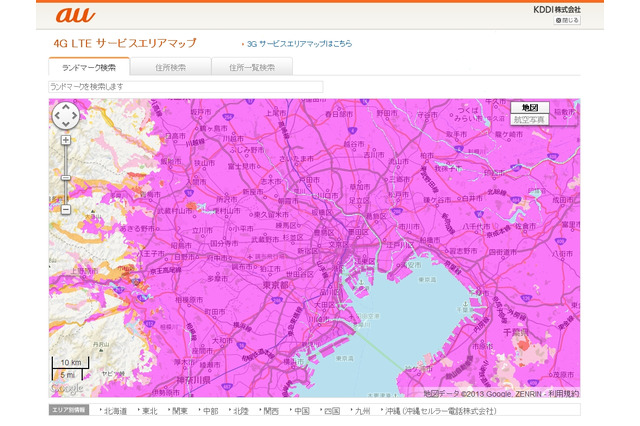This screenshot has width=640, height=426.
Task: Click the zoom slider handle
Action: tap(66, 177)
